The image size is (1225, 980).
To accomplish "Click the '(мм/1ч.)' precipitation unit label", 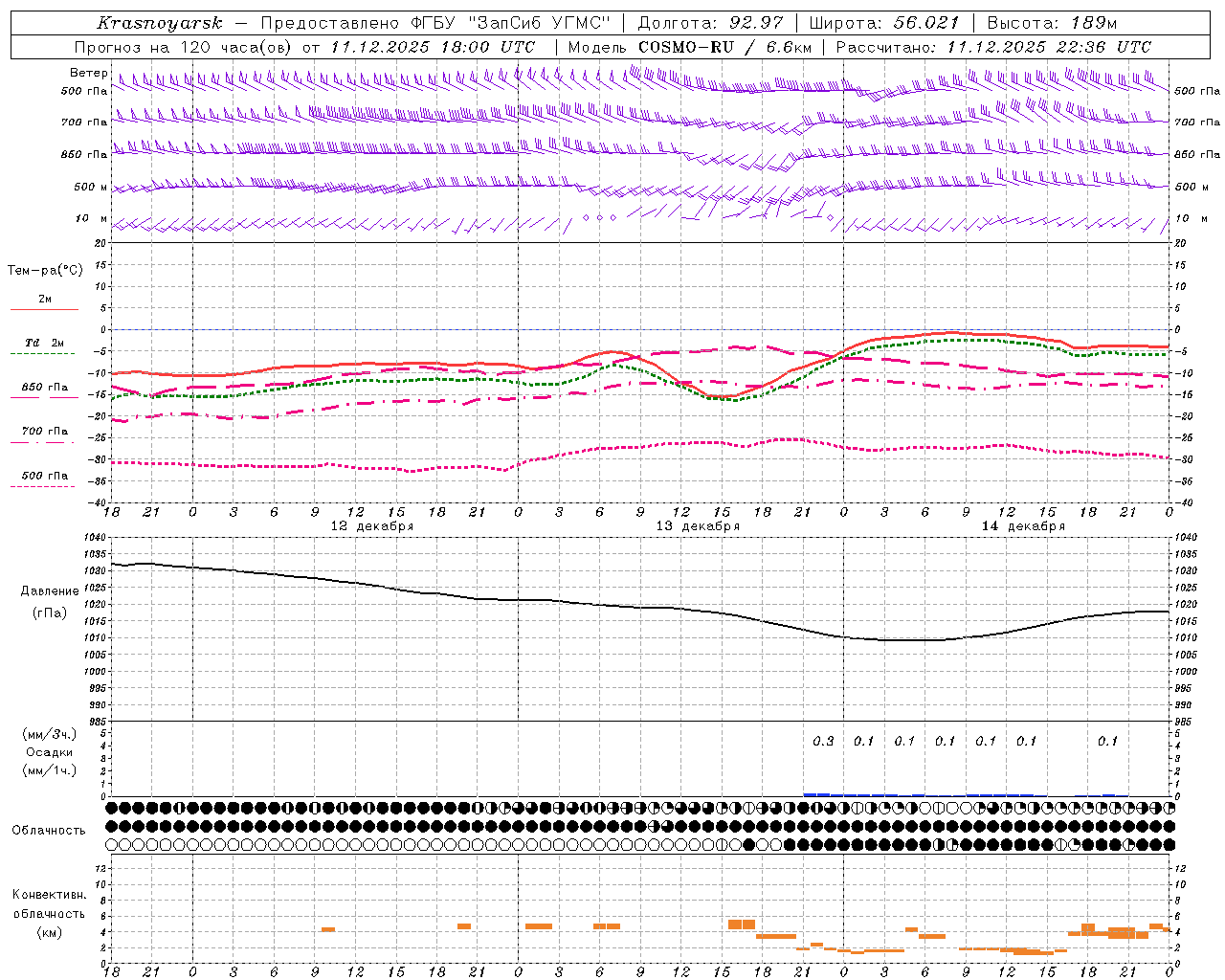I will 50,770.
